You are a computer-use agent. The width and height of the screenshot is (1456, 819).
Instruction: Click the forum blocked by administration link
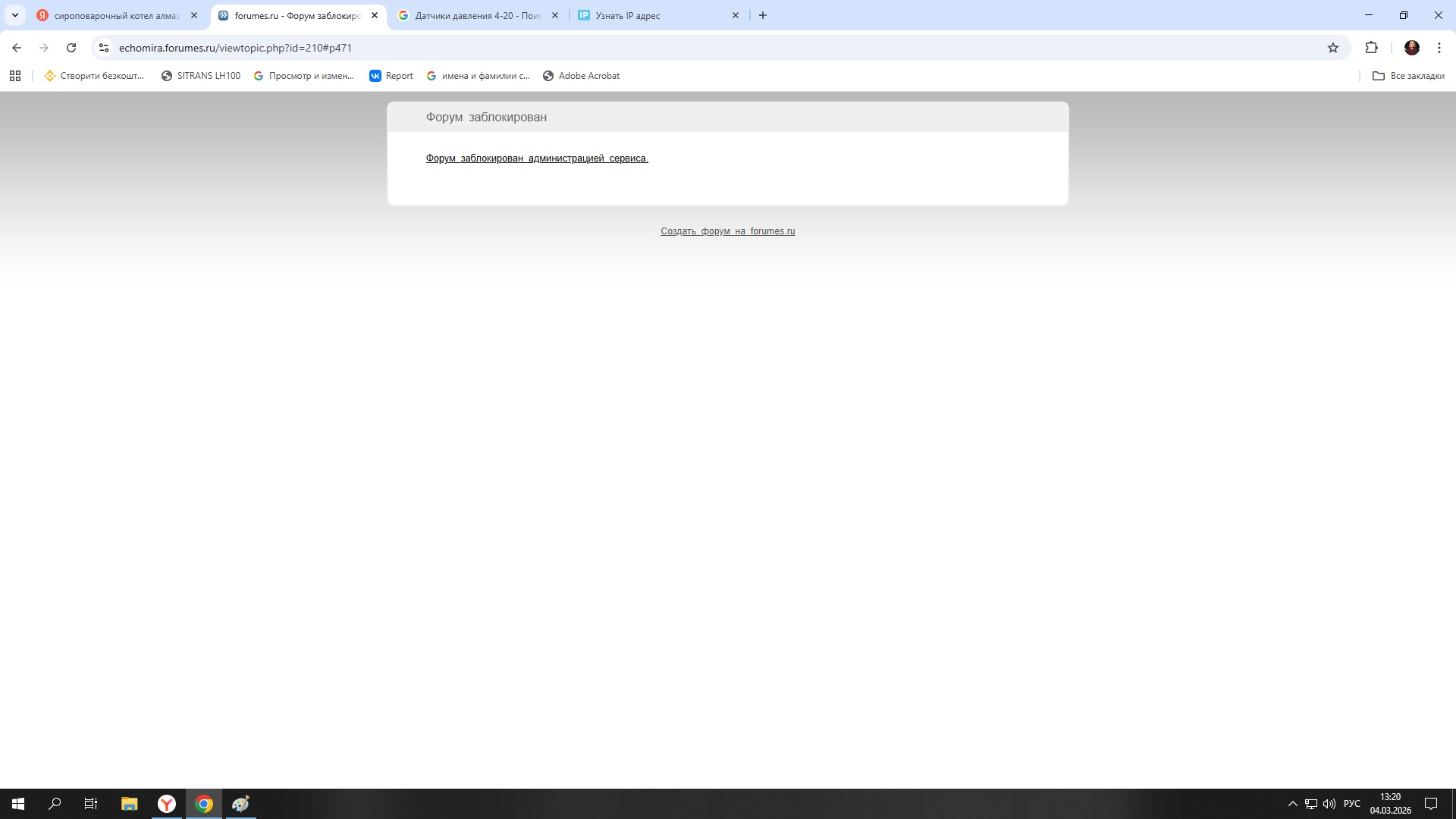[x=537, y=158]
